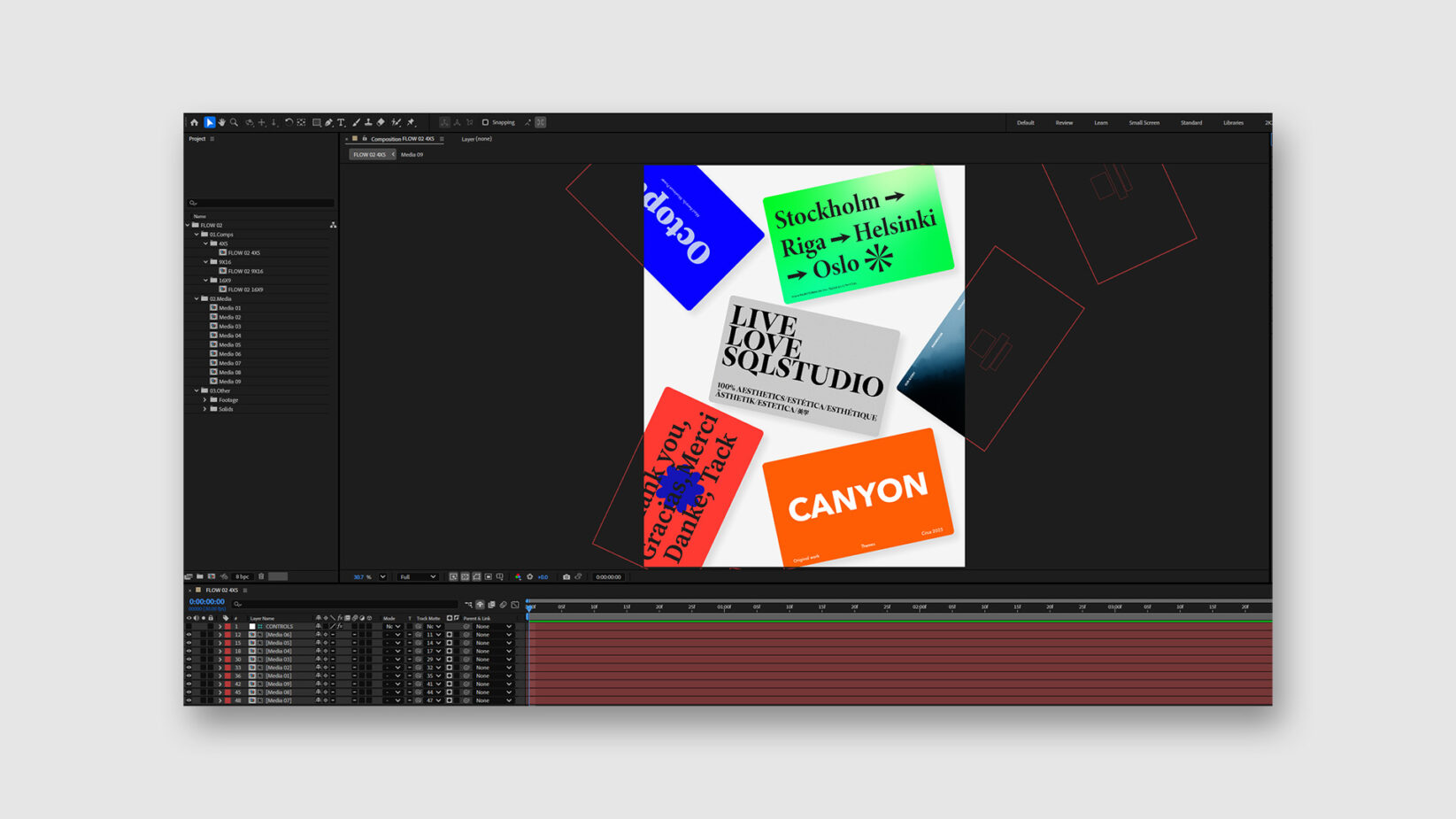Hide the Media 06 layer eye
The image size is (1456, 819).
pos(189,635)
